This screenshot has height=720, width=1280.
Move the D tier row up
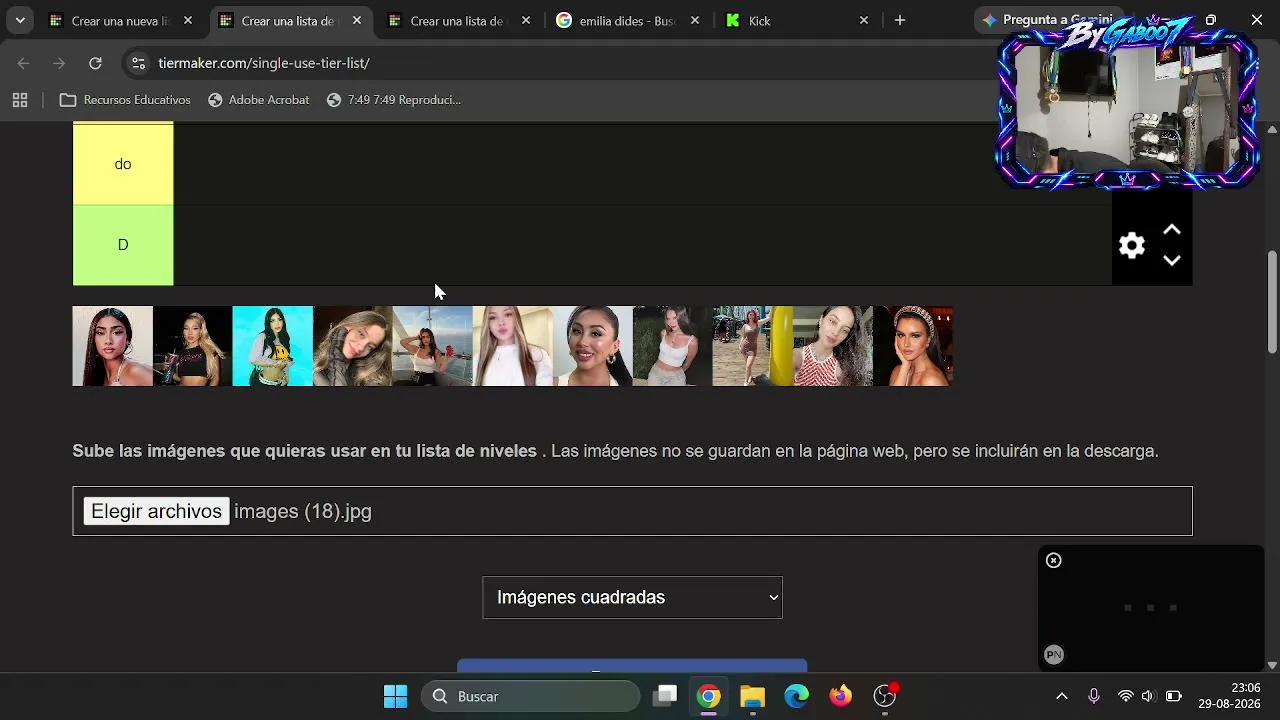point(1172,230)
